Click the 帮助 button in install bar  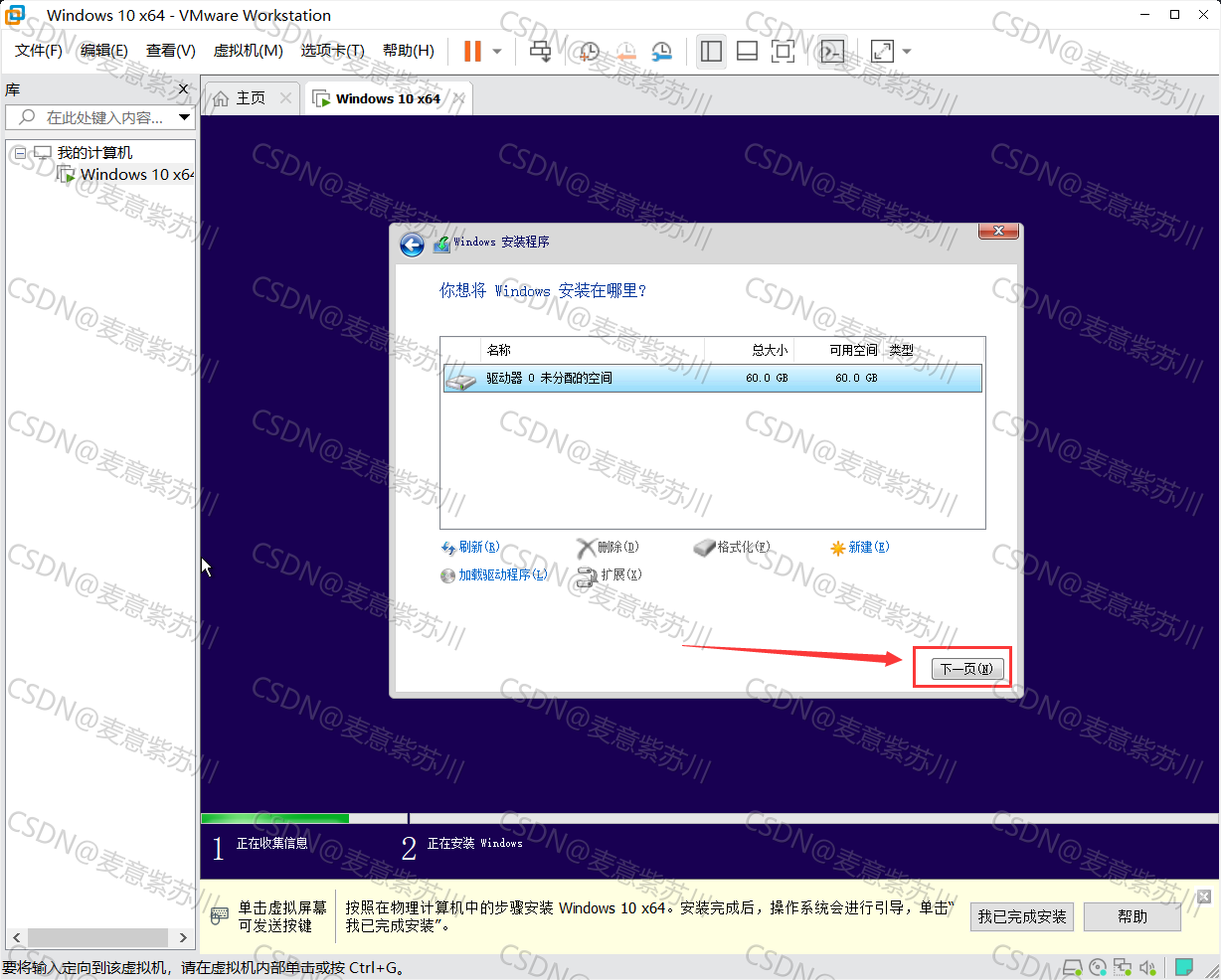pyautogui.click(x=1133, y=916)
